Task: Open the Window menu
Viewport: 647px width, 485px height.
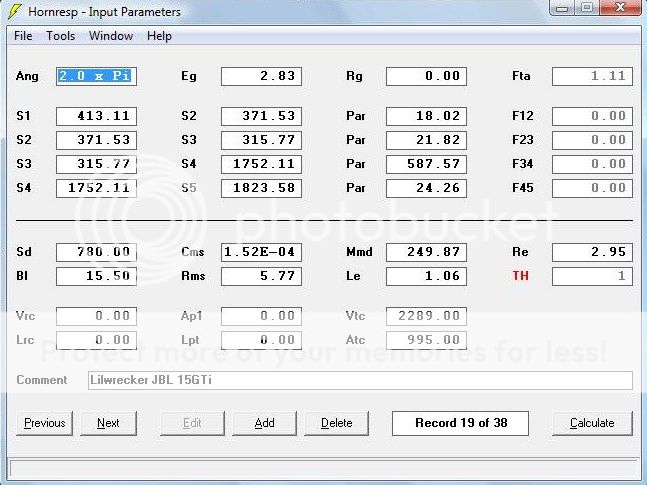Action: coord(111,36)
